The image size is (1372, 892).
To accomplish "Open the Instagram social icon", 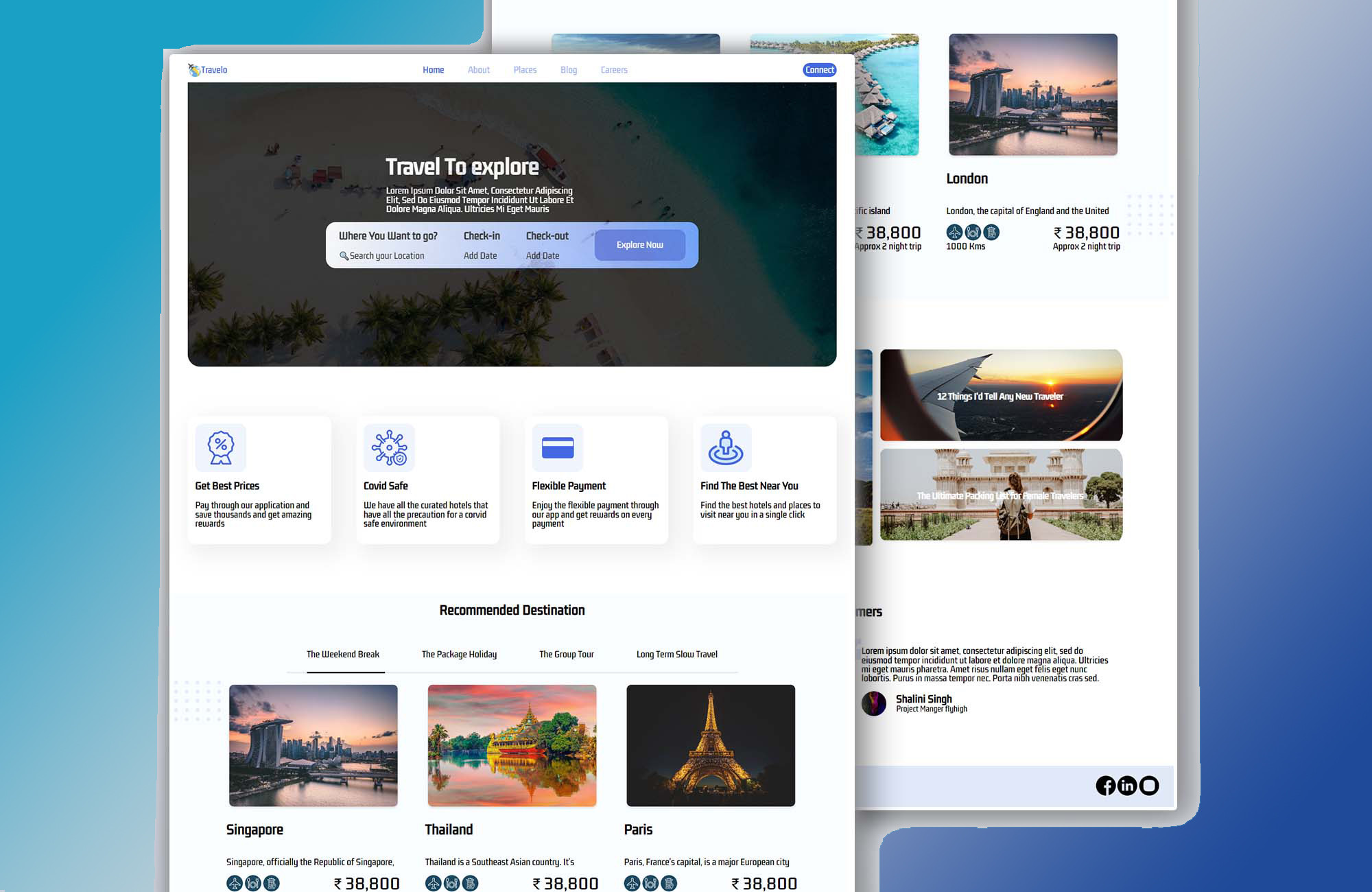I will pos(1149,786).
